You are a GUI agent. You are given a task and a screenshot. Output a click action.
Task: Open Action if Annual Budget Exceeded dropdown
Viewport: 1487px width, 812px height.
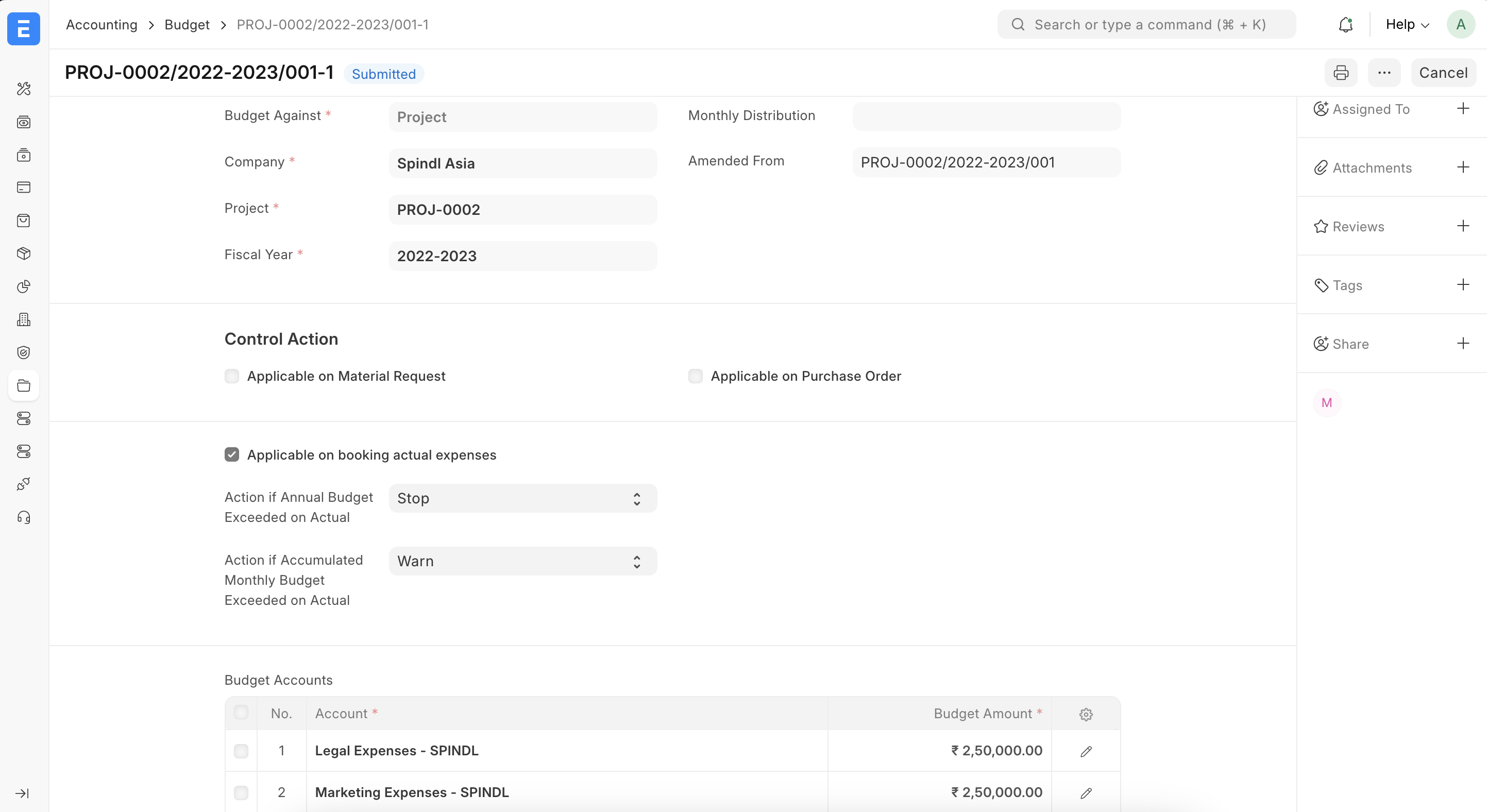point(522,498)
